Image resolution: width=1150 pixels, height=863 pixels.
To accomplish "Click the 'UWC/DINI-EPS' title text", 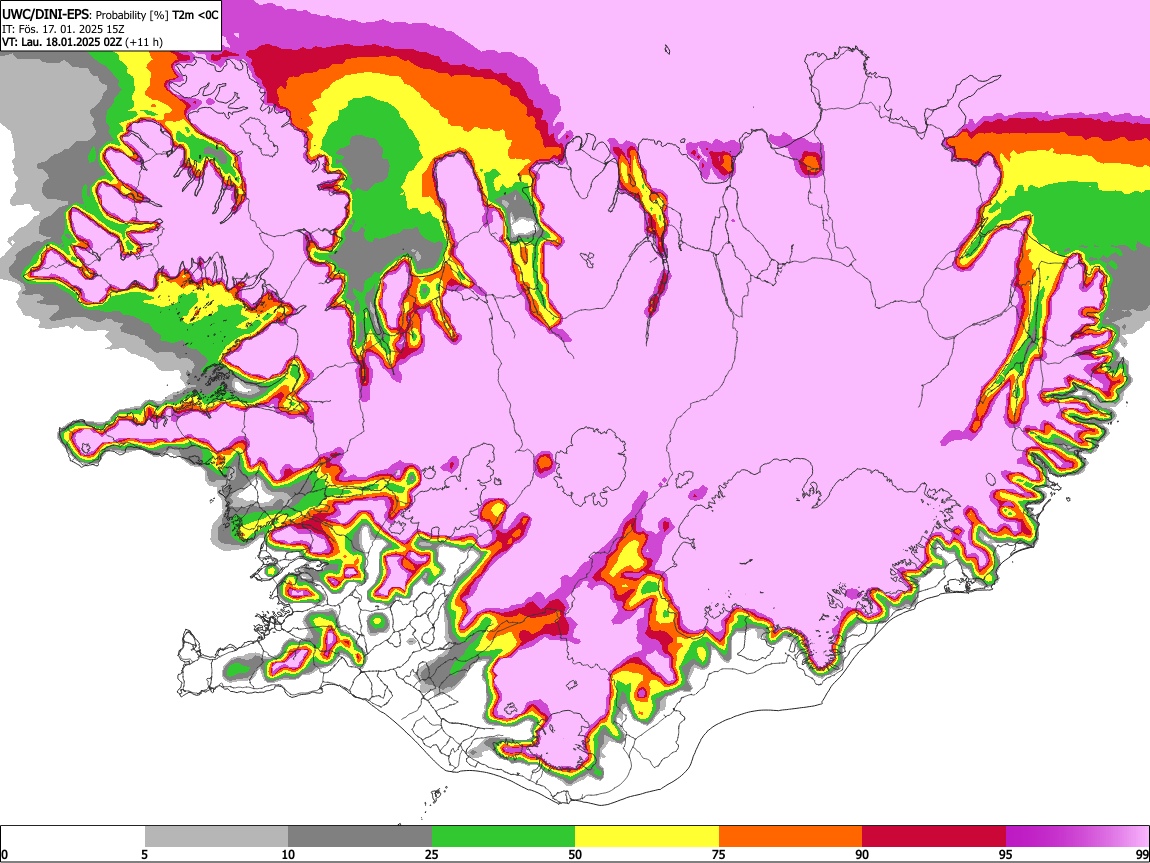I will tap(46, 15).
